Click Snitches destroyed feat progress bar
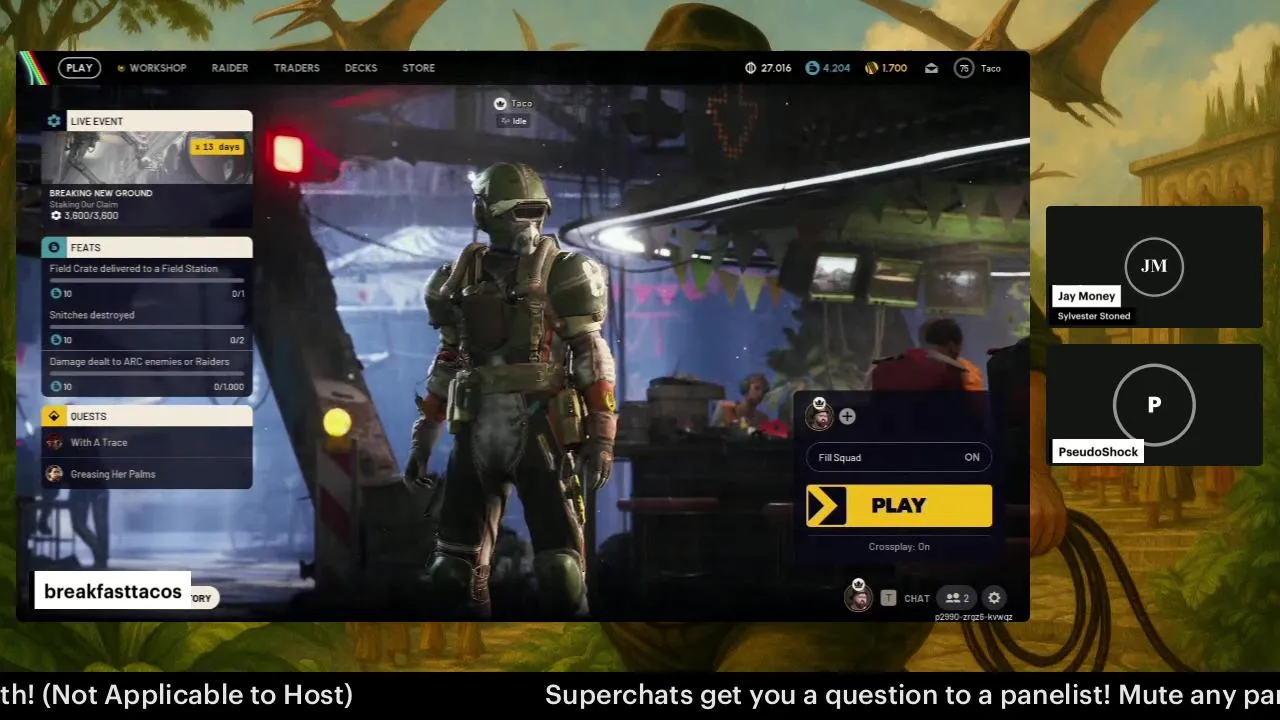The width and height of the screenshot is (1280, 720). (x=147, y=326)
